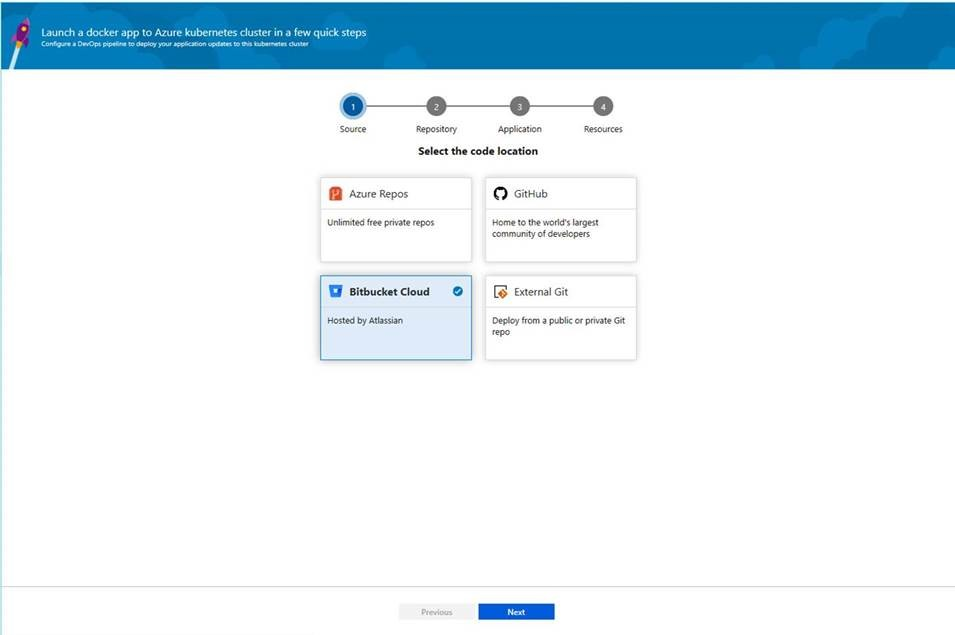
Task: Select the Azure Repos source option
Action: click(395, 218)
